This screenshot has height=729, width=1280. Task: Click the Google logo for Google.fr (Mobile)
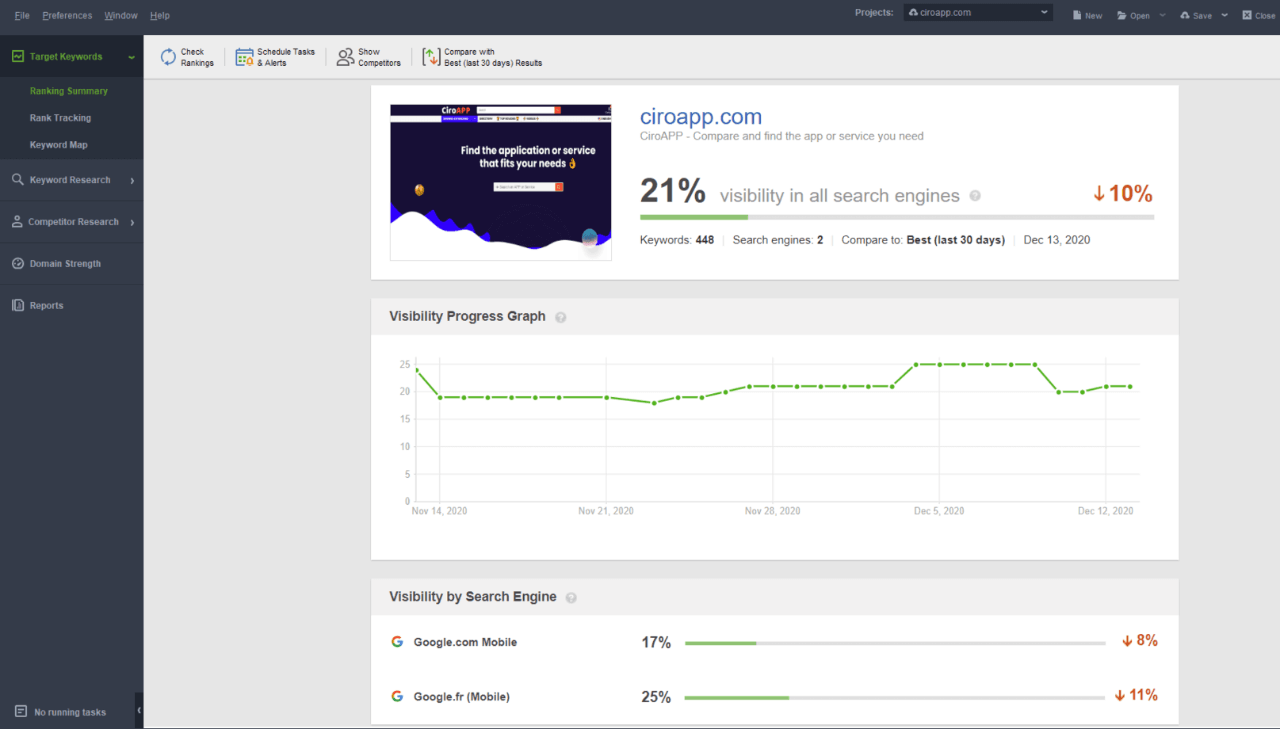pos(397,696)
